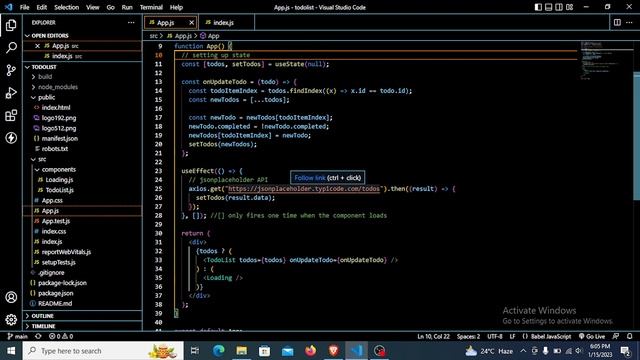
Task: Open the Help menu
Action: pyautogui.click(x=176, y=7)
